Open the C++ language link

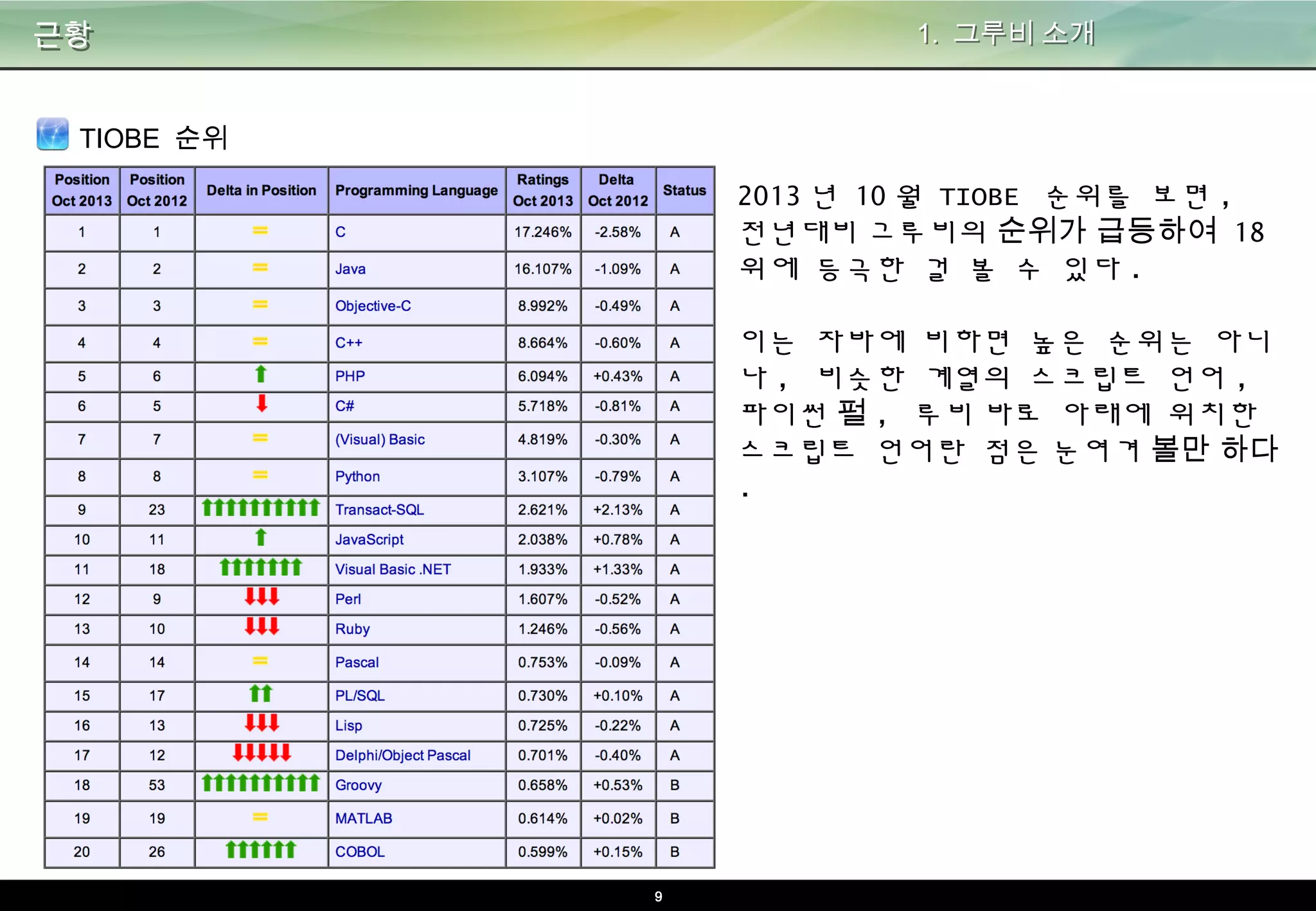349,343
